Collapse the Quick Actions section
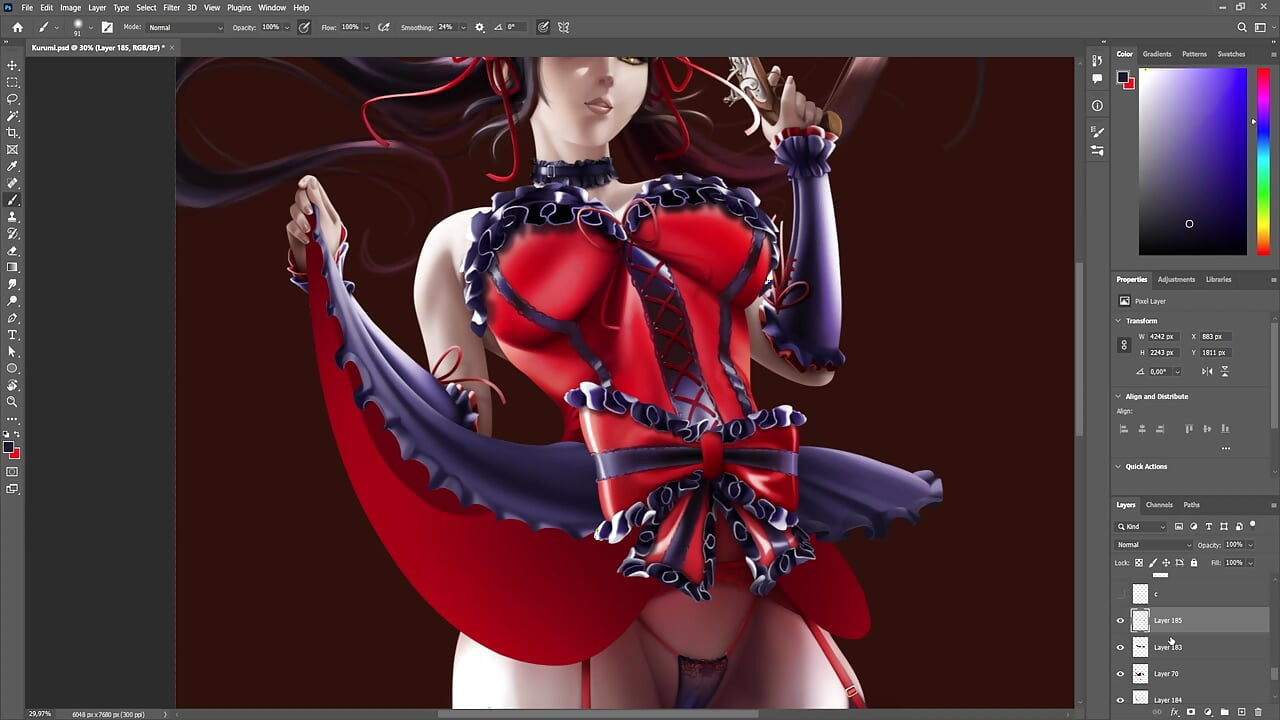The width and height of the screenshot is (1280, 720). 1119,467
